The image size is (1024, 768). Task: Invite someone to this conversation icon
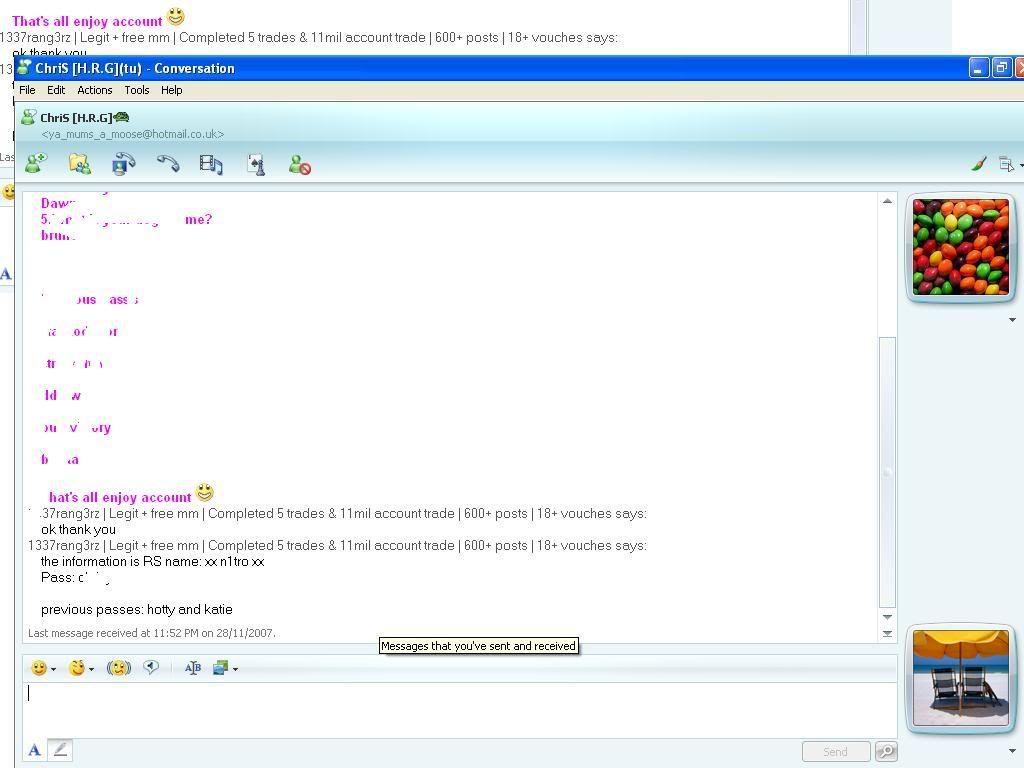click(36, 163)
